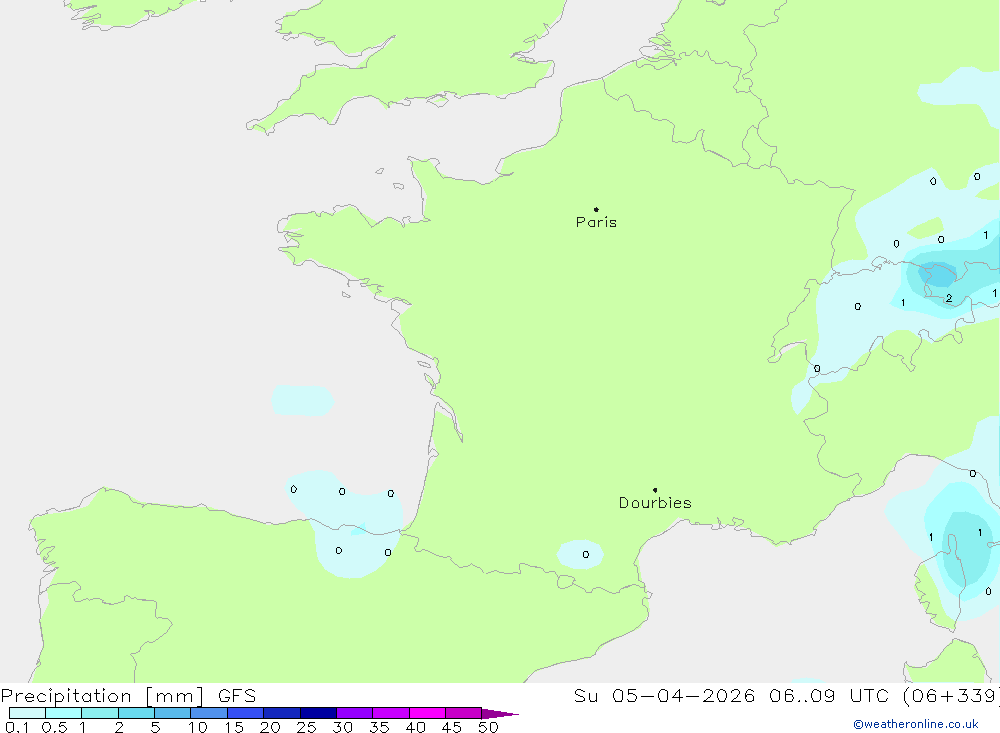Pick the 40–45 mm bright magenta swatch
Viewport: 1000px width, 733px height.
point(427,713)
